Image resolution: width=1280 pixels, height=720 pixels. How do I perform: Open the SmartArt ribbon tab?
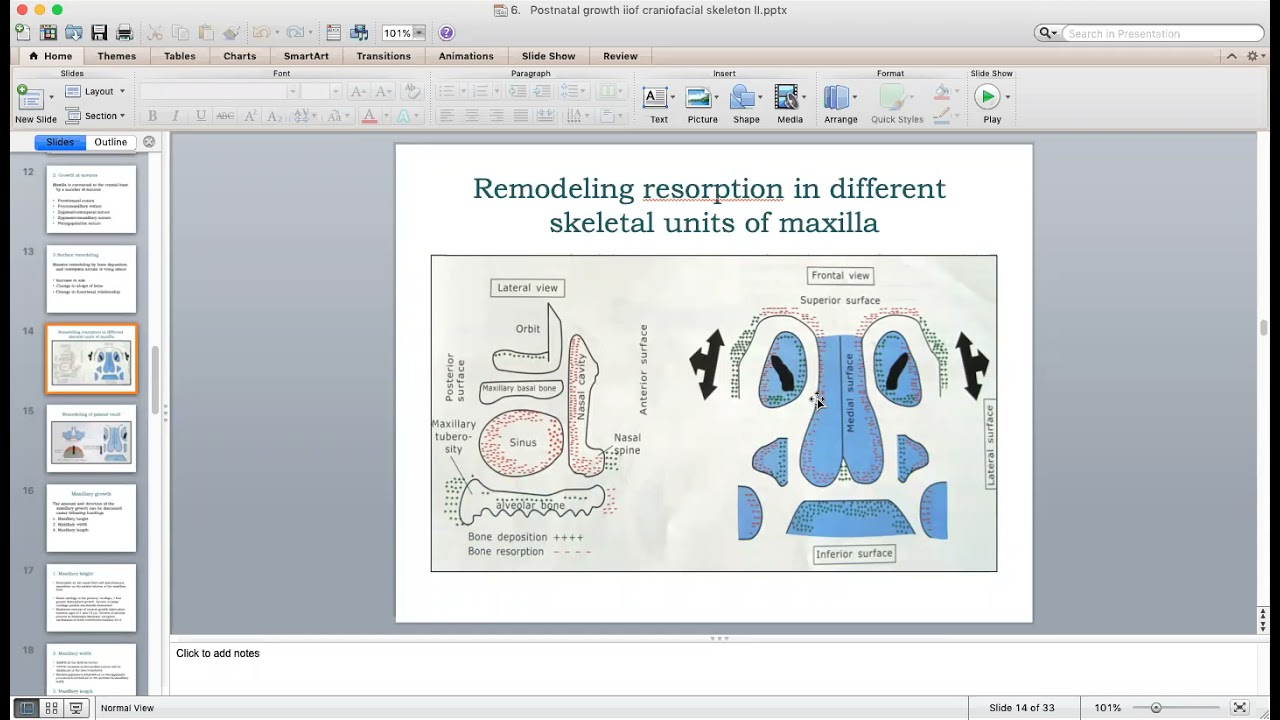click(306, 56)
